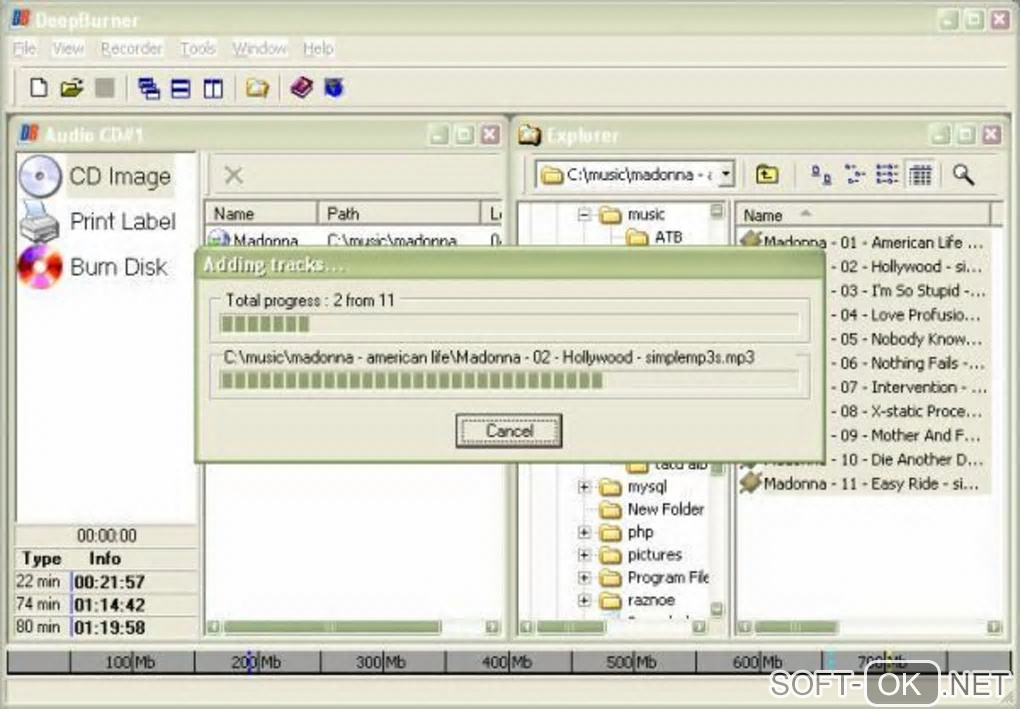The height and width of the screenshot is (709, 1020).
Task: Switch Explorer to large icons view
Action: (x=821, y=174)
